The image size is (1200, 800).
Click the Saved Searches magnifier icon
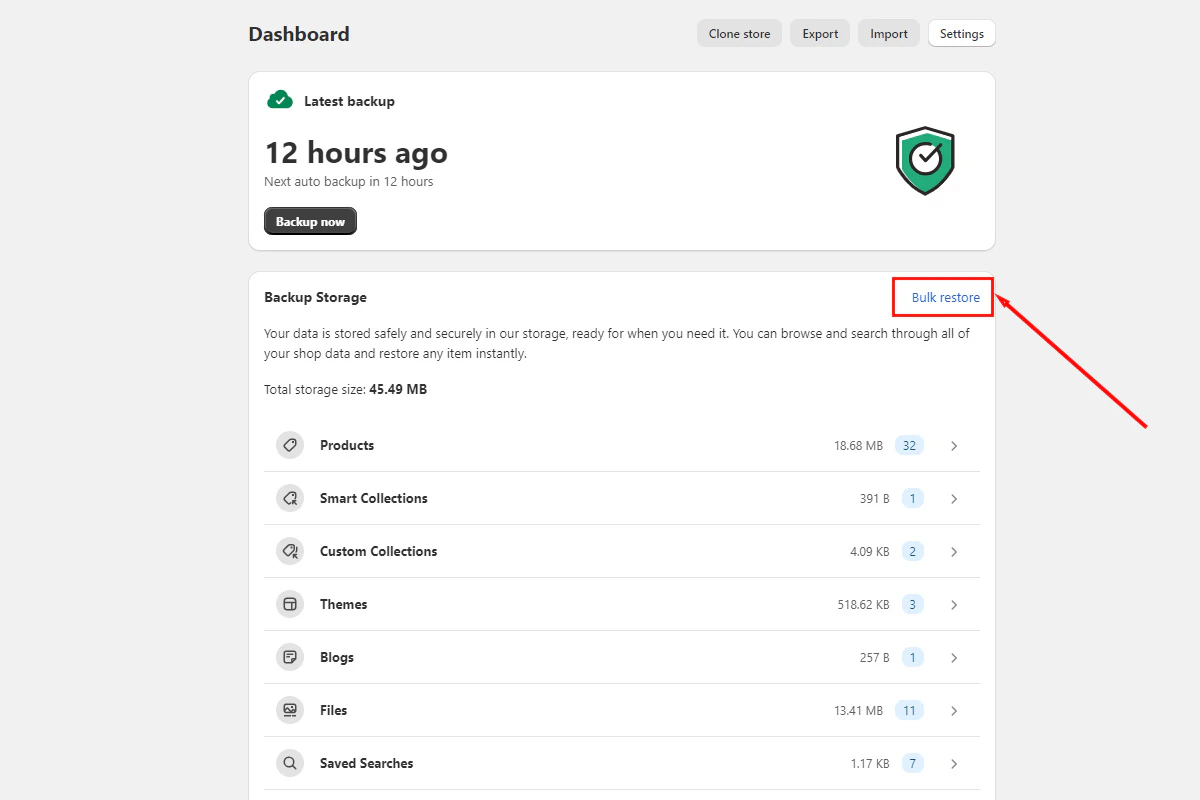tap(289, 763)
